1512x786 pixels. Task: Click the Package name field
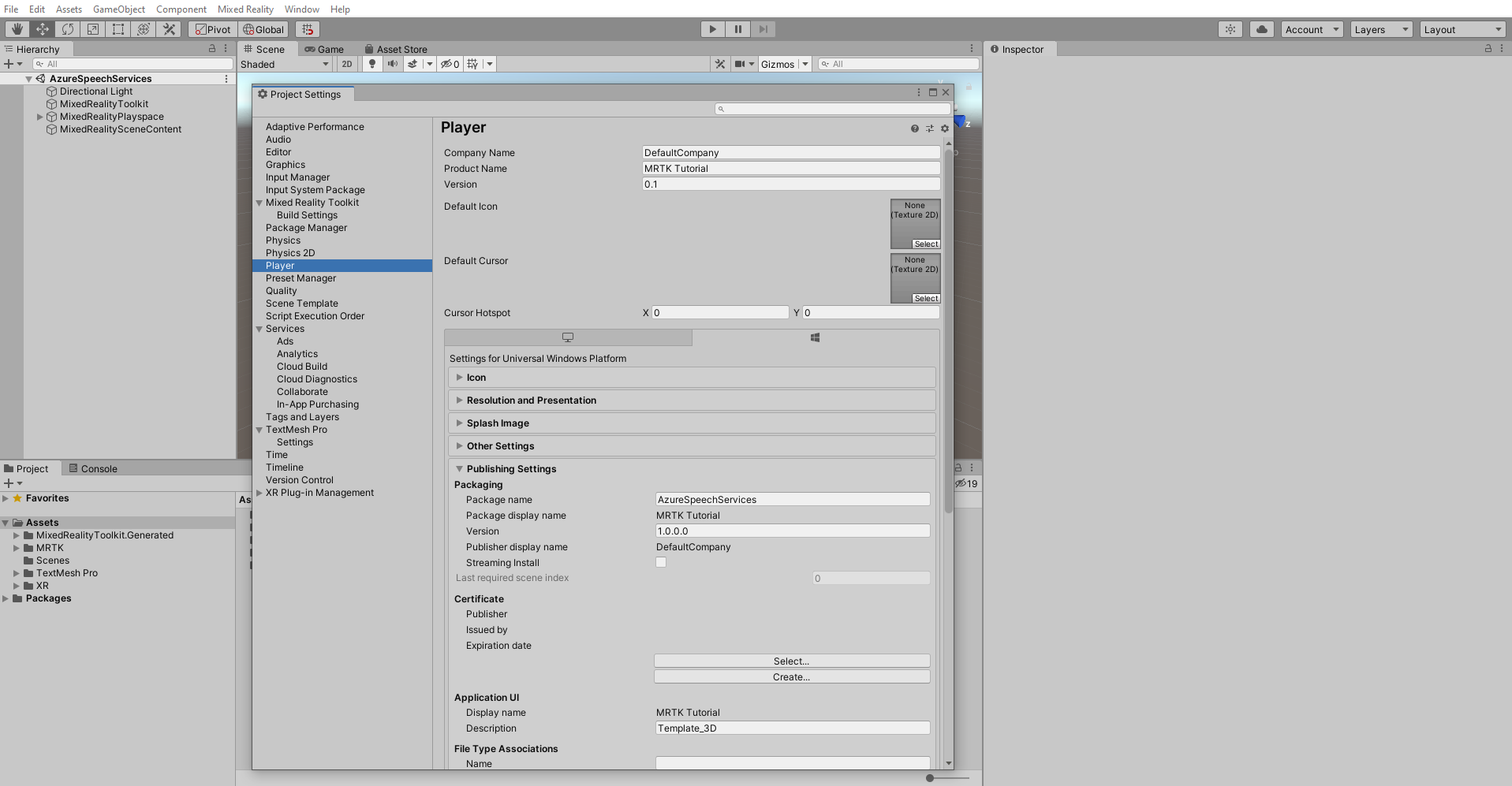tap(793, 500)
